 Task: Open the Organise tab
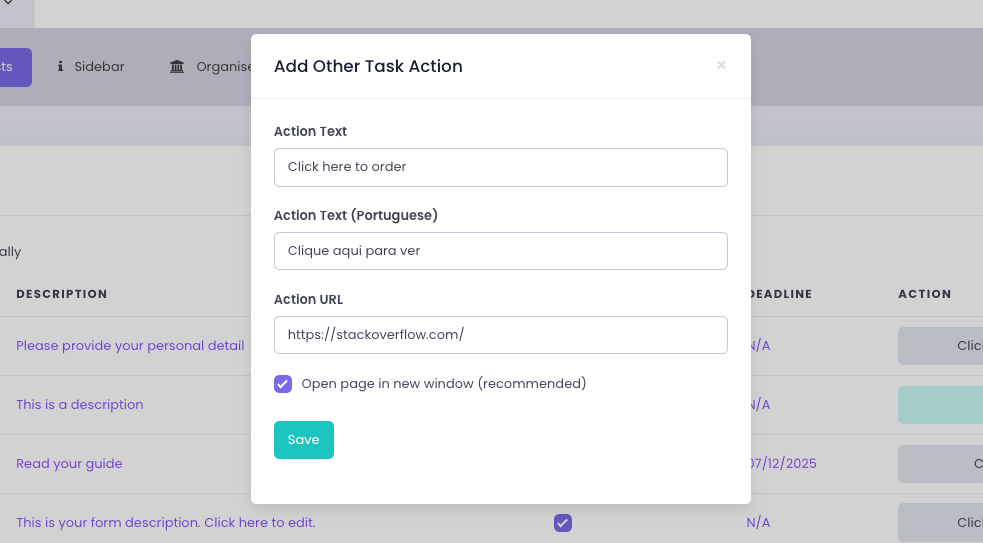coord(224,67)
